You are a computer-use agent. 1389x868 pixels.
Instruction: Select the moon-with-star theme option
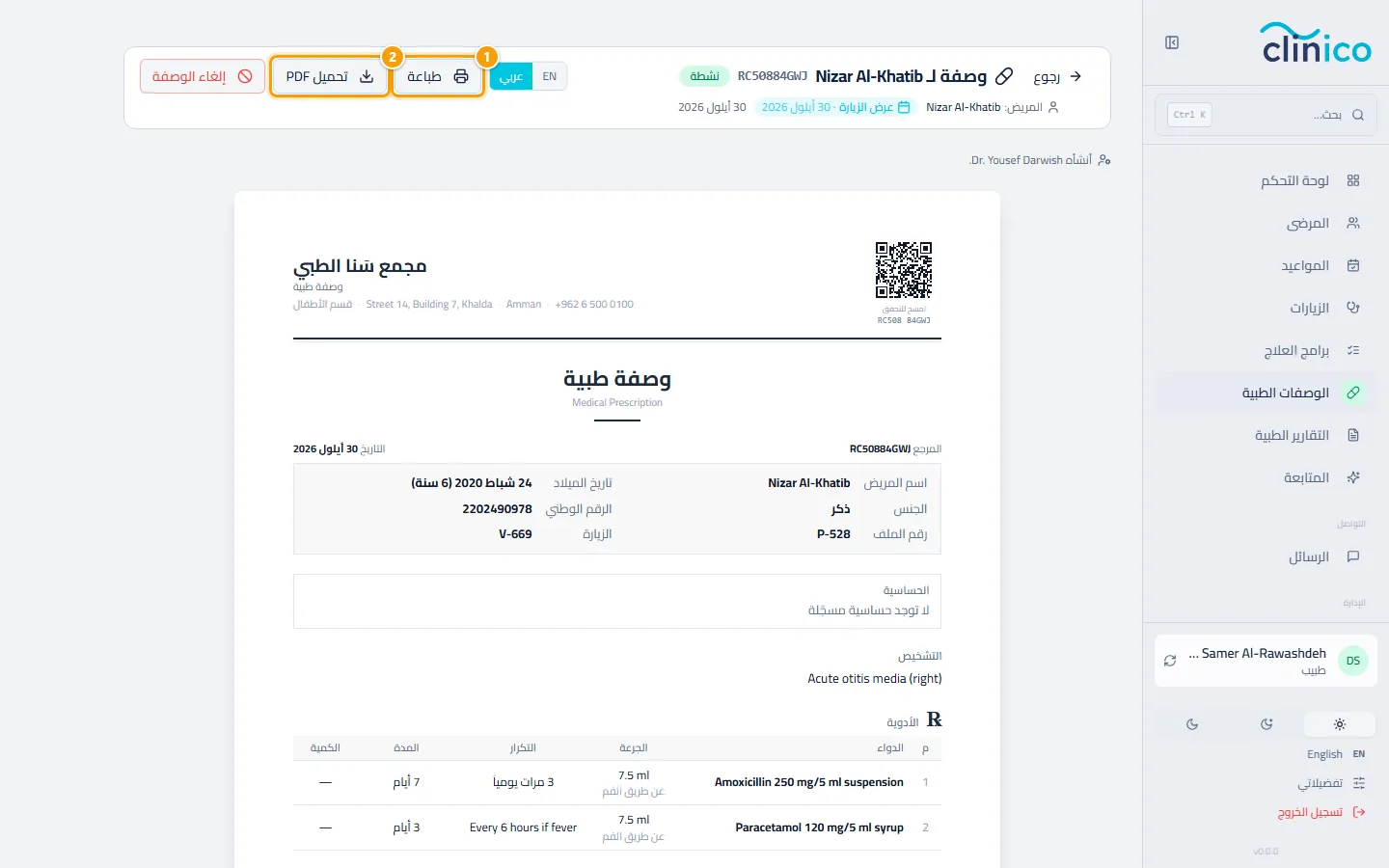[x=1266, y=724]
